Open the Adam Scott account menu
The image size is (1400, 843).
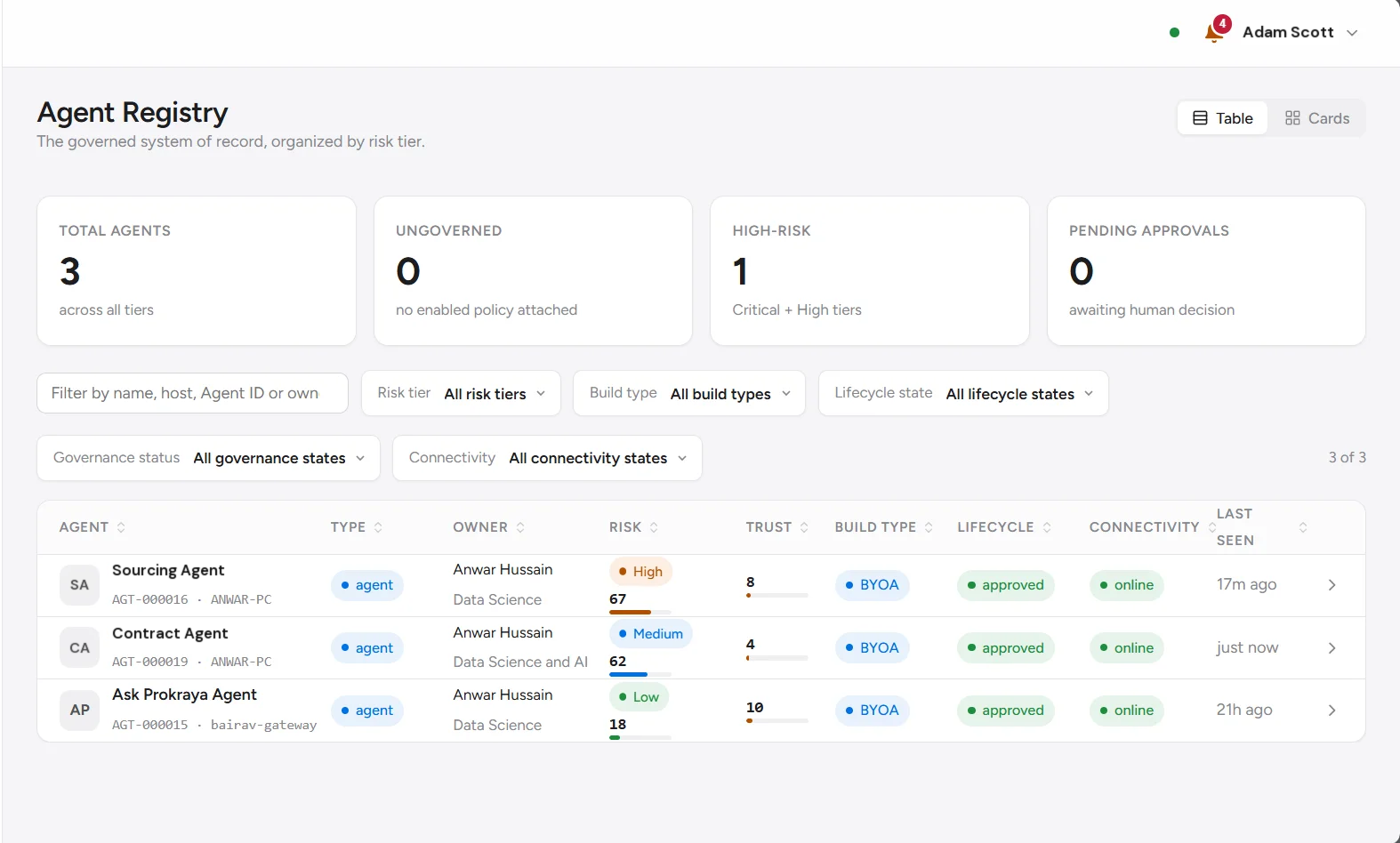pyautogui.click(x=1299, y=32)
